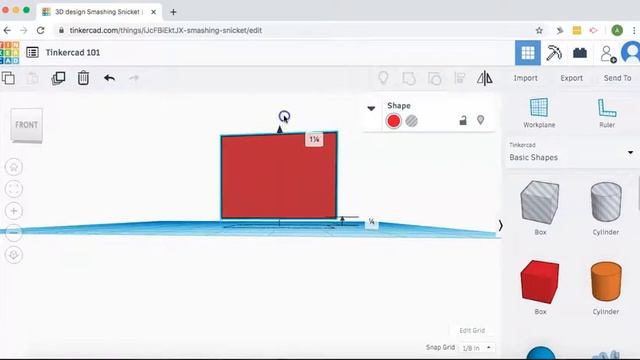Select the Workplane tool

[x=539, y=113]
